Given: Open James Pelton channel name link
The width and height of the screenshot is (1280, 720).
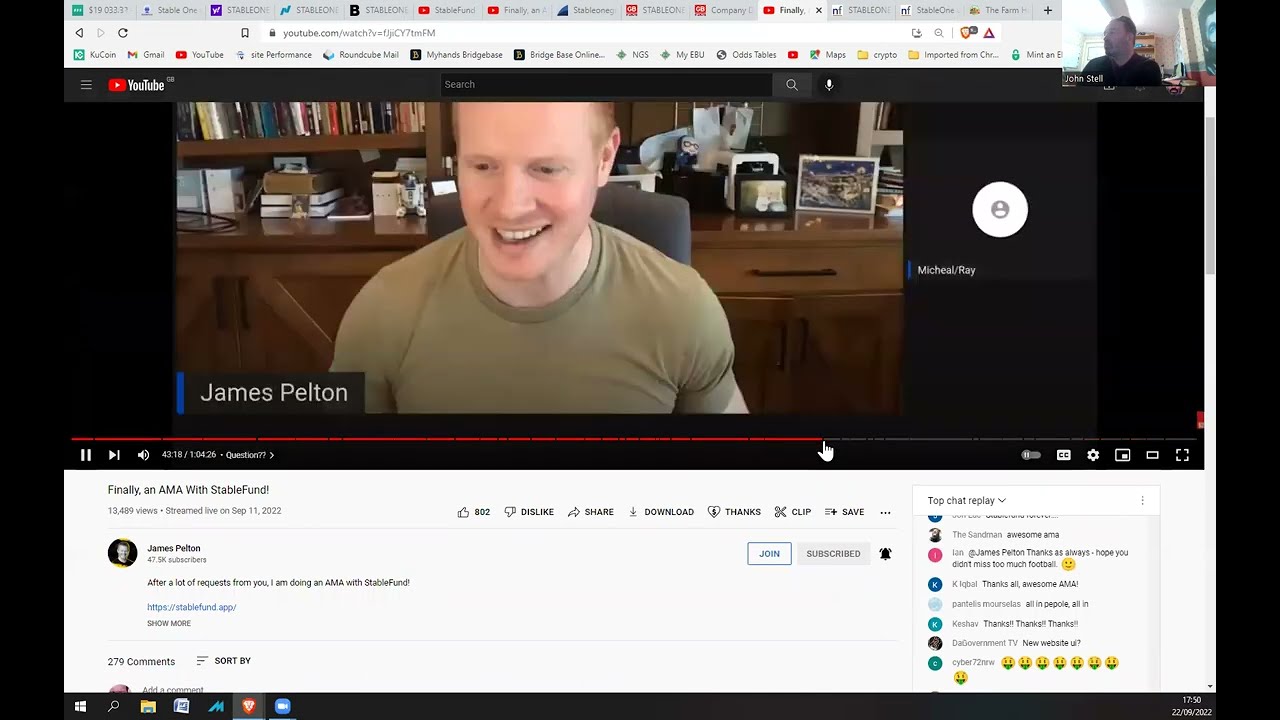Looking at the screenshot, I should point(174,548).
